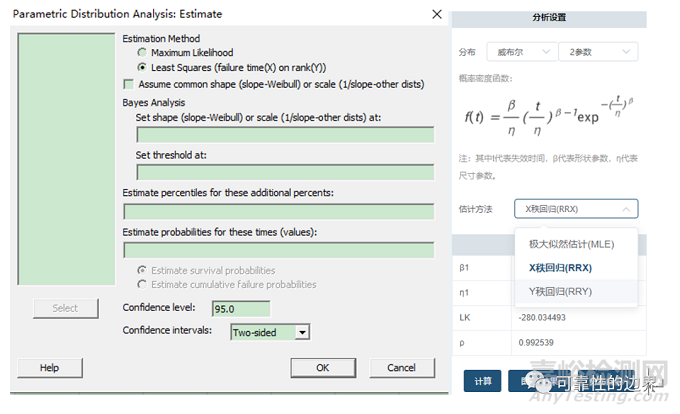The image size is (680, 414).
Task: Select the Maximum Likelihood radio button
Action: (x=142, y=53)
